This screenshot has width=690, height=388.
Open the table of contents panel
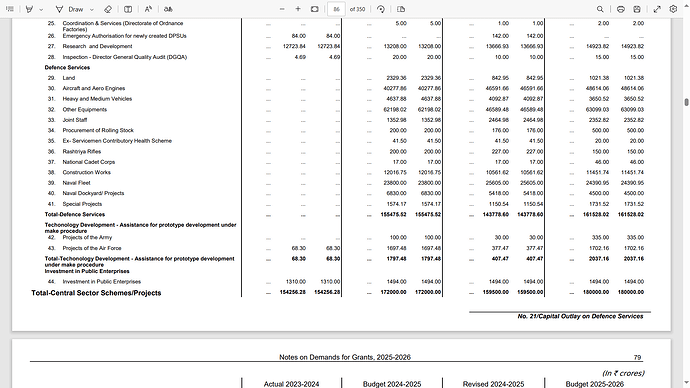tap(10, 9)
